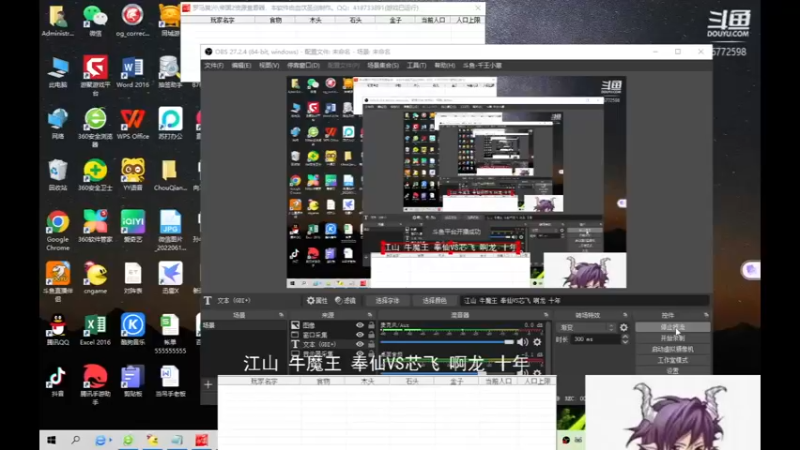Move the mic/Aux volume slider
Viewport: 800px width, 450px height.
tap(509, 342)
